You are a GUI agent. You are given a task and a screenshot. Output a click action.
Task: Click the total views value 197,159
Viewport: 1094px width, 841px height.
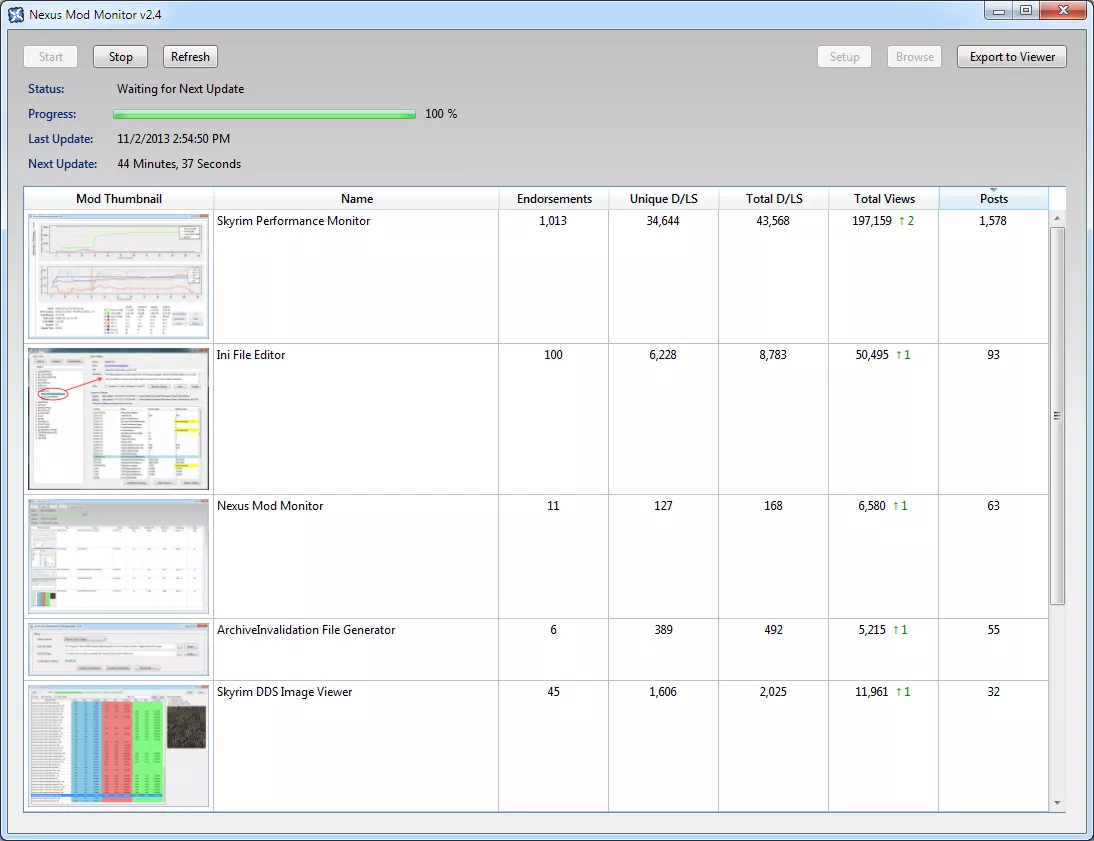tap(871, 221)
